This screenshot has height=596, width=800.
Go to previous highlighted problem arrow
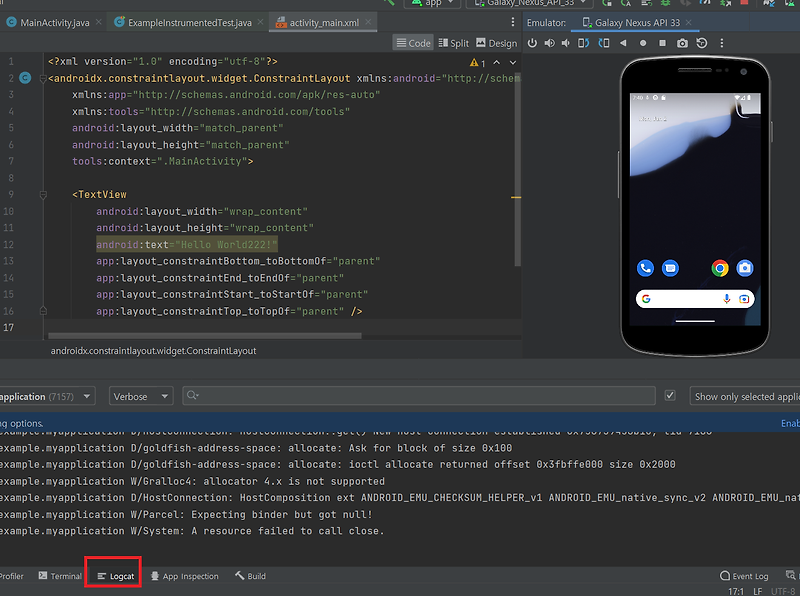click(496, 63)
